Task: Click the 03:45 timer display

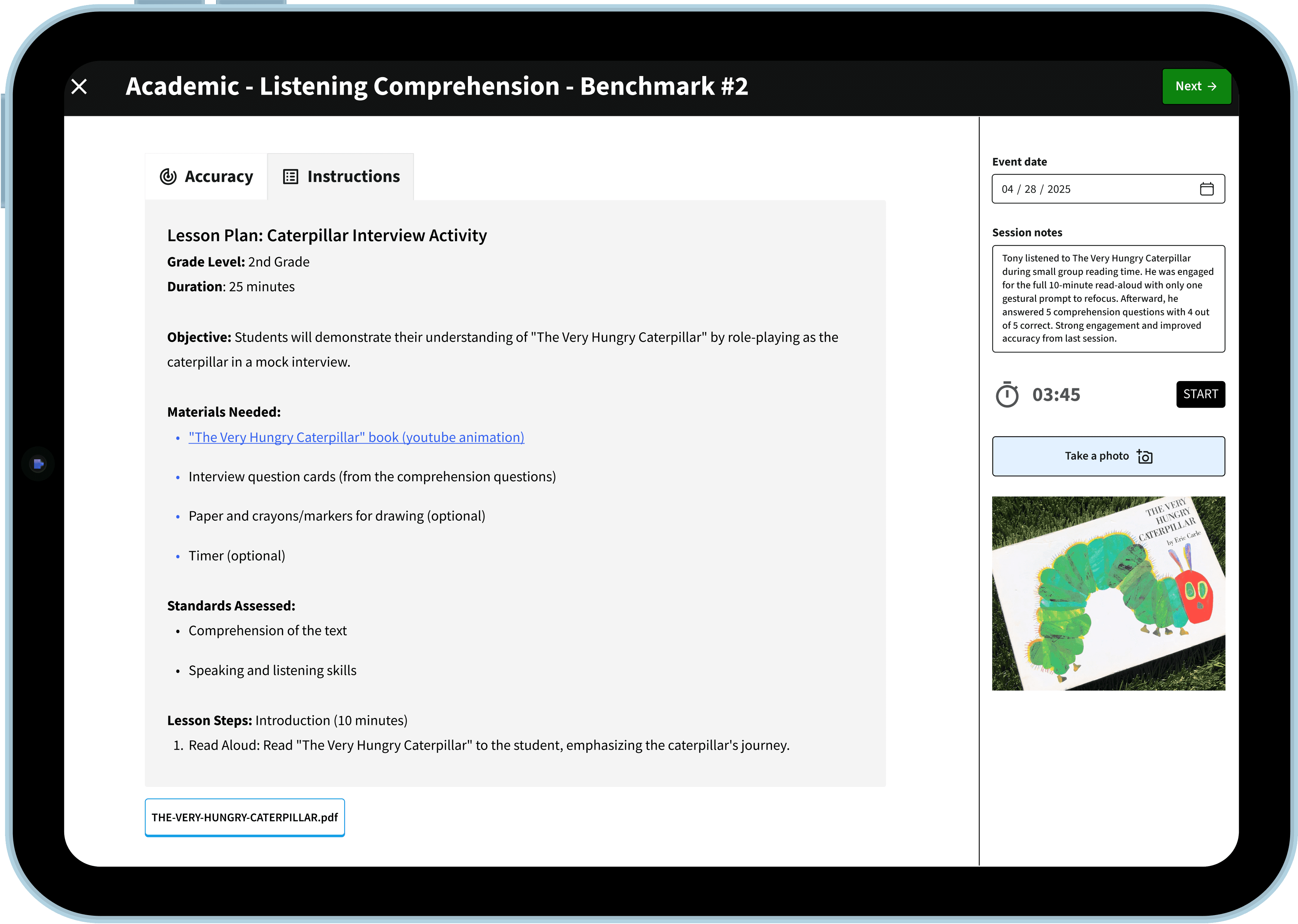Action: click(x=1056, y=395)
